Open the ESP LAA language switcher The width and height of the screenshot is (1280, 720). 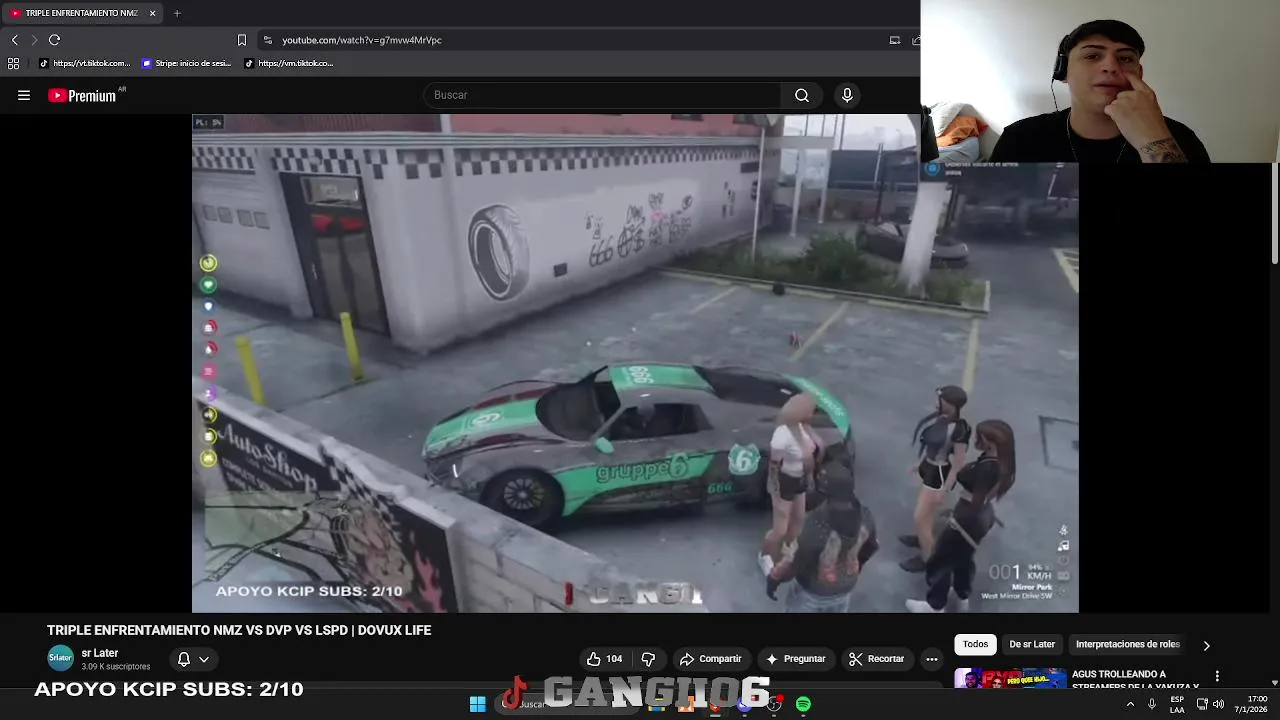pos(1177,704)
